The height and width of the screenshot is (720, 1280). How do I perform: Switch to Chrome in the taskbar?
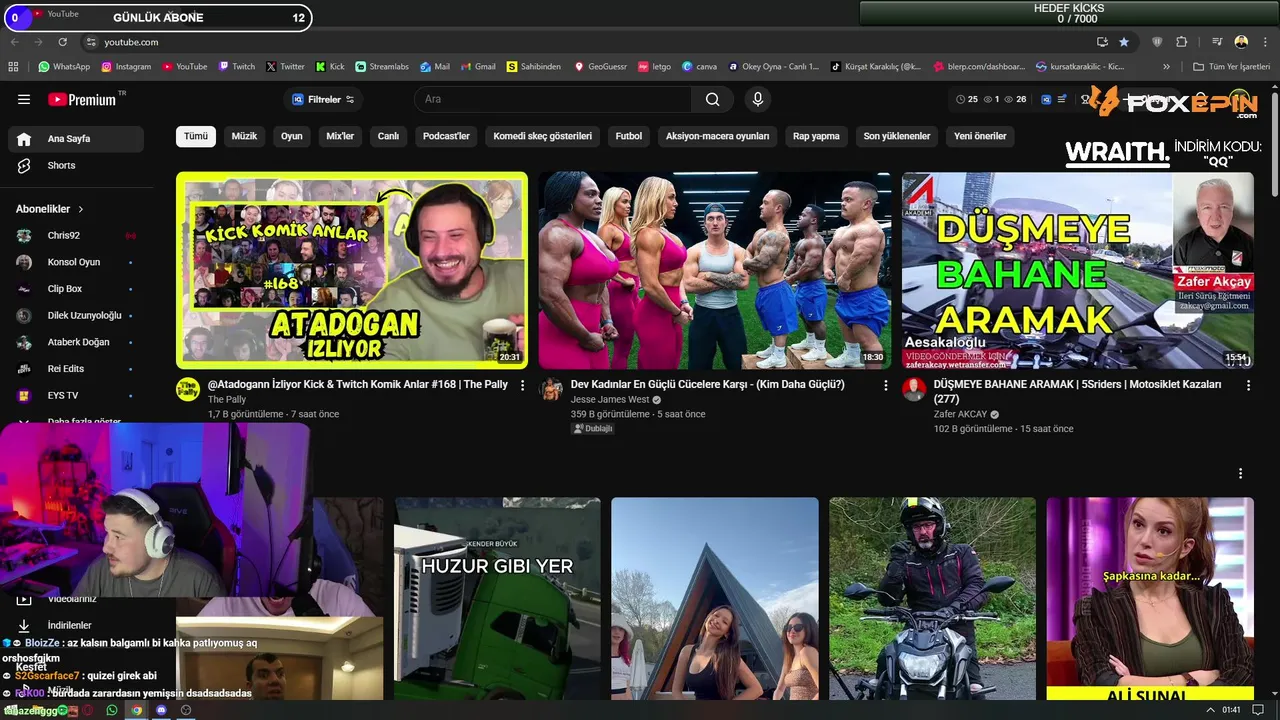(137, 710)
